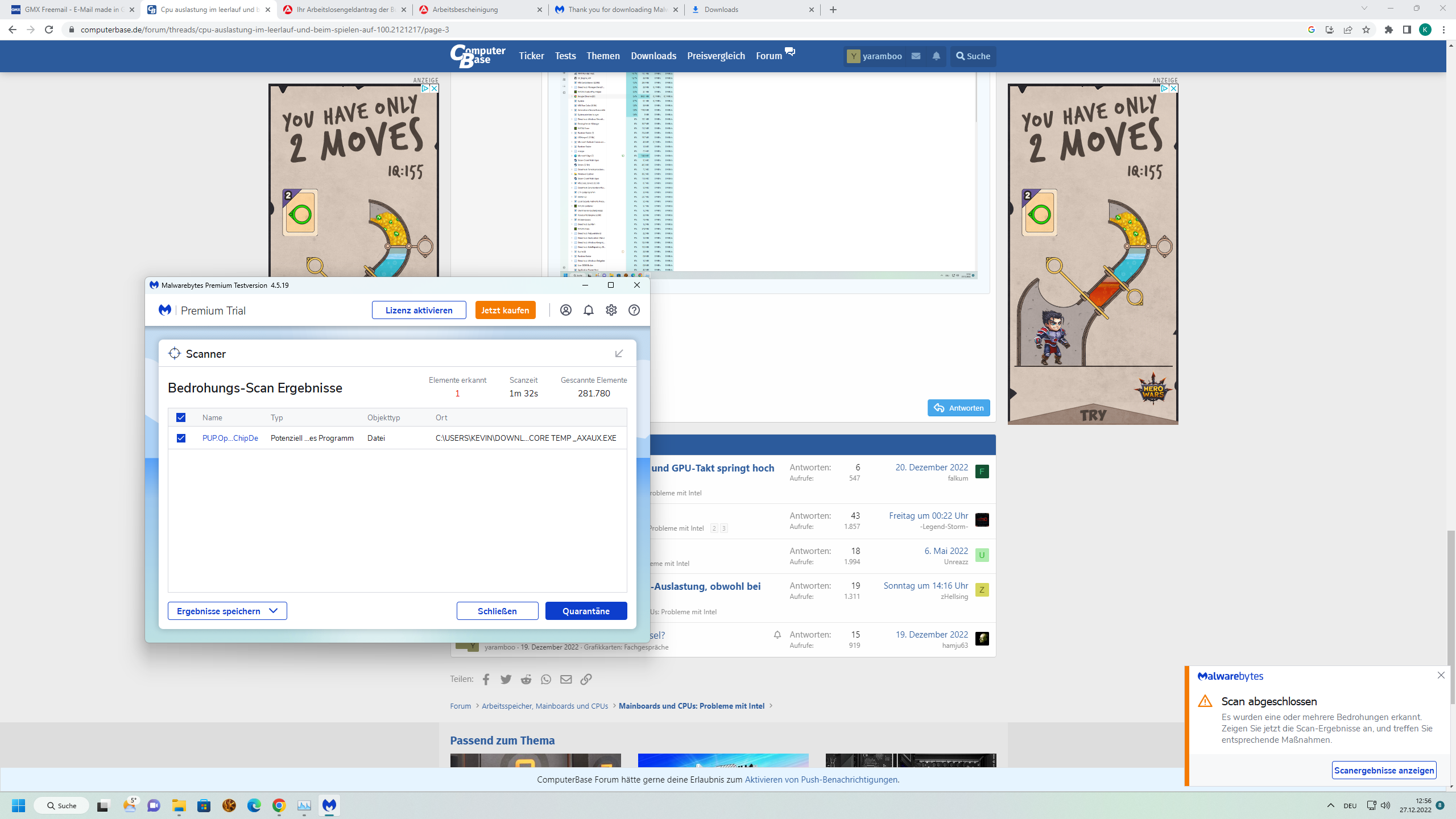Viewport: 1456px width, 819px height.
Task: Open Chrome profile avatar K
Action: [x=1425, y=30]
